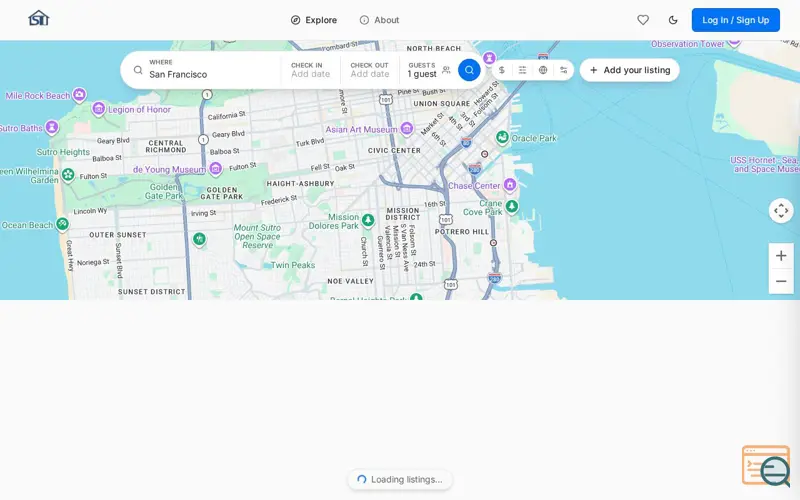Click the Loading listings status text
This screenshot has height=500, width=800.
pos(407,480)
